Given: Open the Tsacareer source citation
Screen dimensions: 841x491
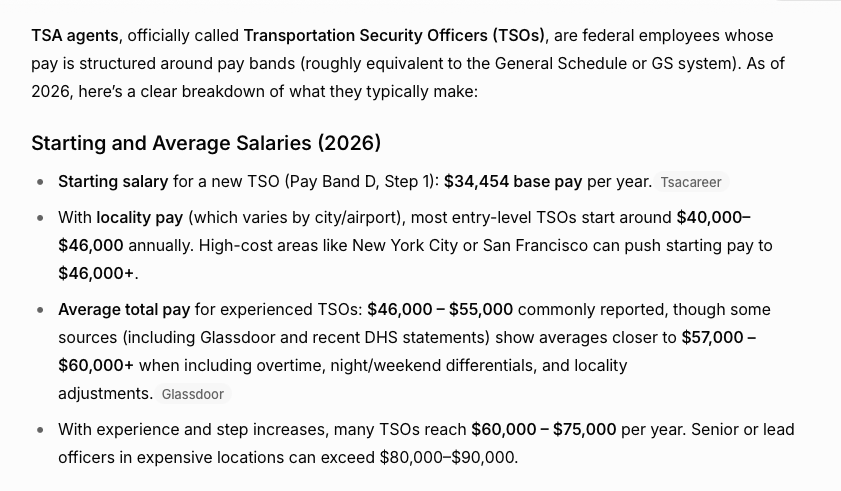Looking at the screenshot, I should pos(690,182).
